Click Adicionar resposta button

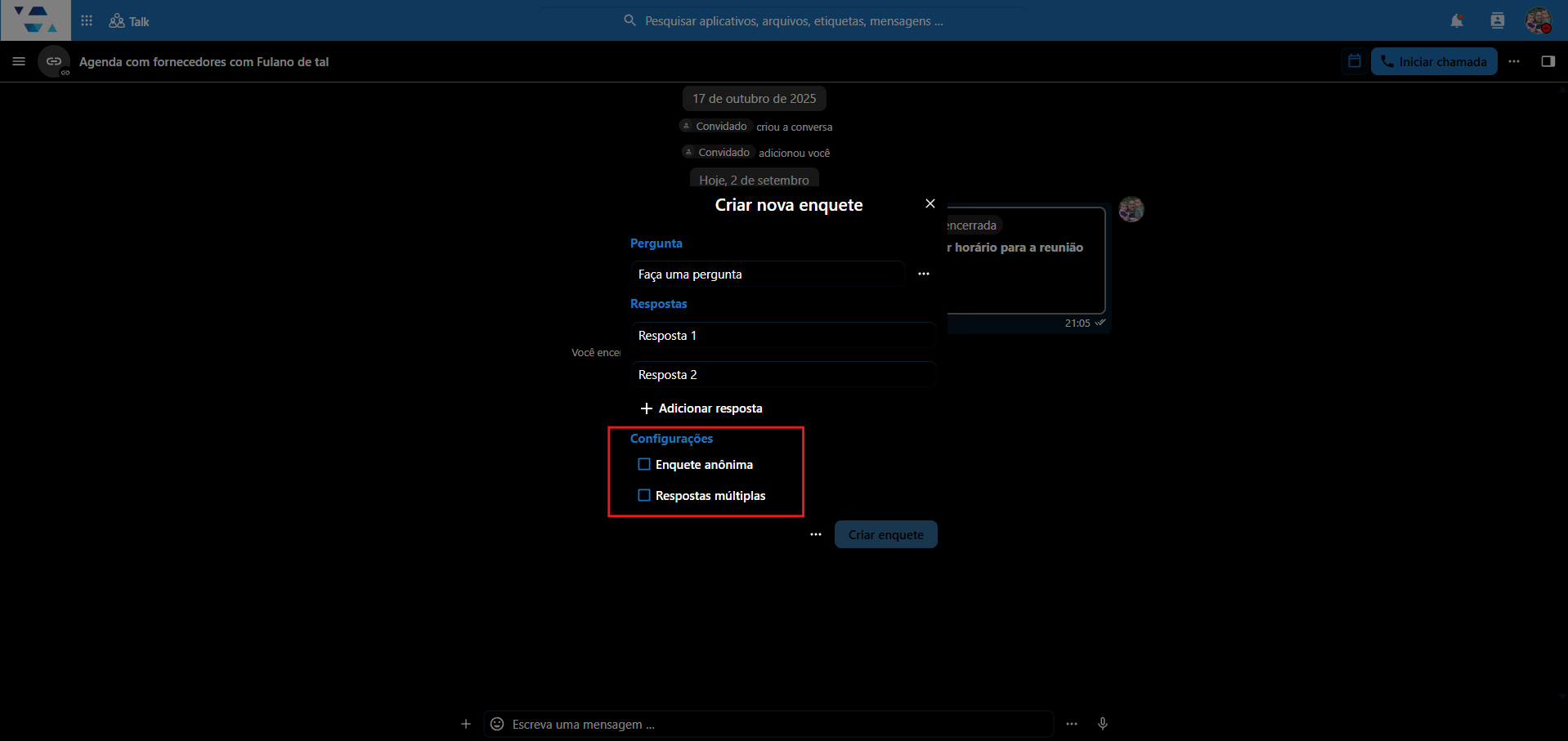[x=701, y=408]
